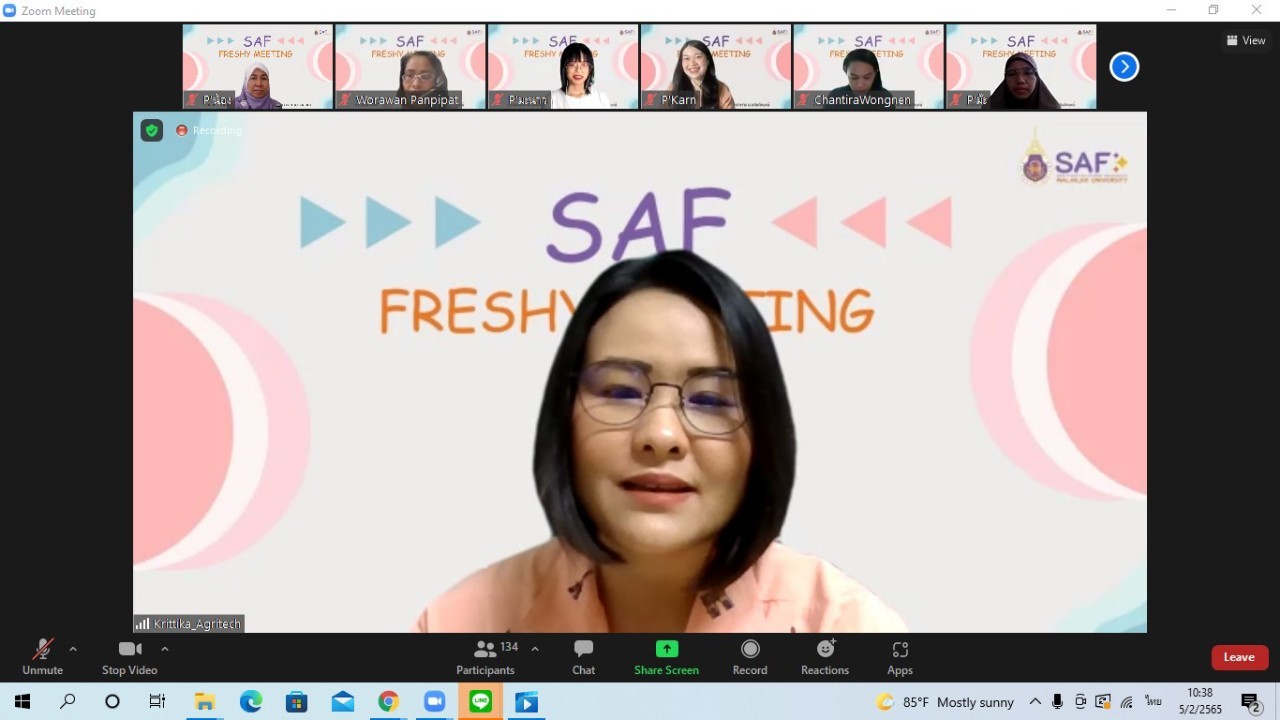1280x720 pixels.
Task: Expand video options arrow beside Stop Video
Action: pos(165,649)
